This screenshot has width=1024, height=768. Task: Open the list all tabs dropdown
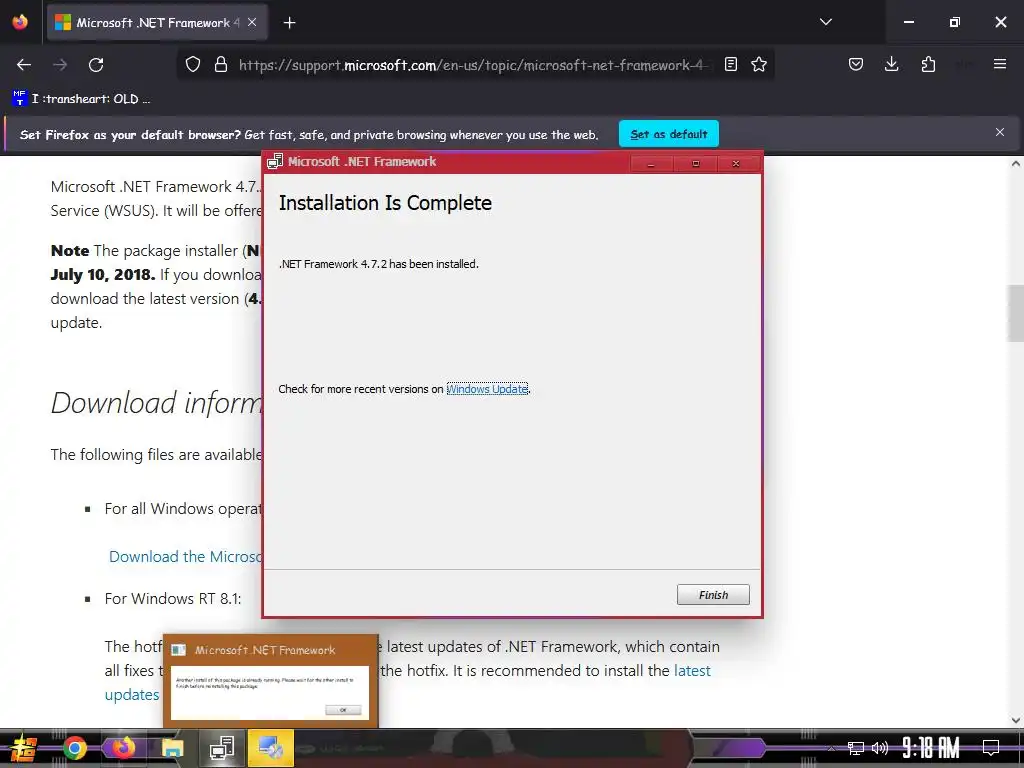(x=826, y=22)
